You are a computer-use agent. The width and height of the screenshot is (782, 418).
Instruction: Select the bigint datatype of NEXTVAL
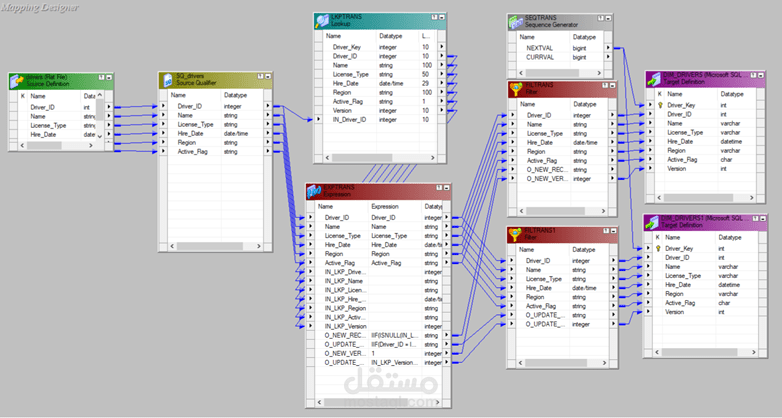coord(579,48)
